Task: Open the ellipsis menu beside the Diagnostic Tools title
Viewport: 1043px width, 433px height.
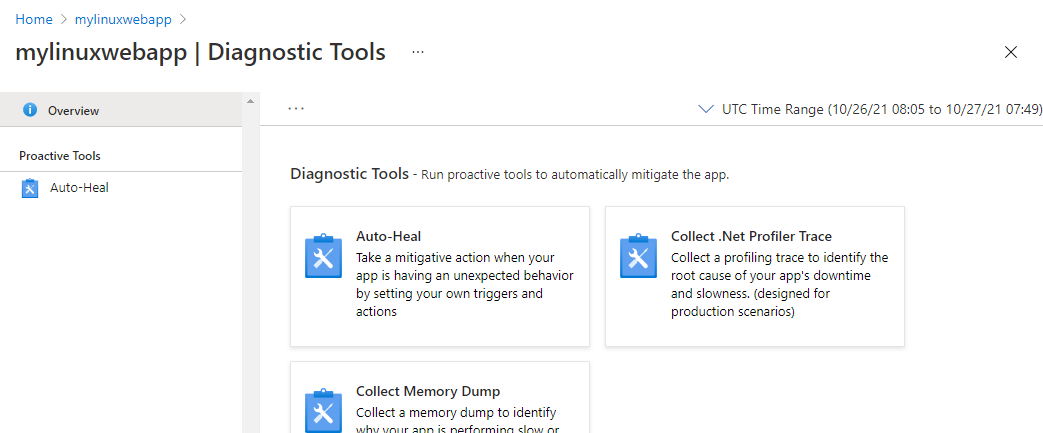Action: [x=418, y=52]
